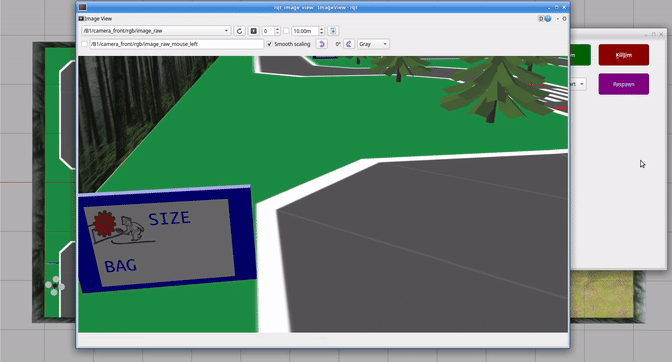The image size is (672, 362).
Task: Click the red Kill sim button
Action: coord(624,55)
